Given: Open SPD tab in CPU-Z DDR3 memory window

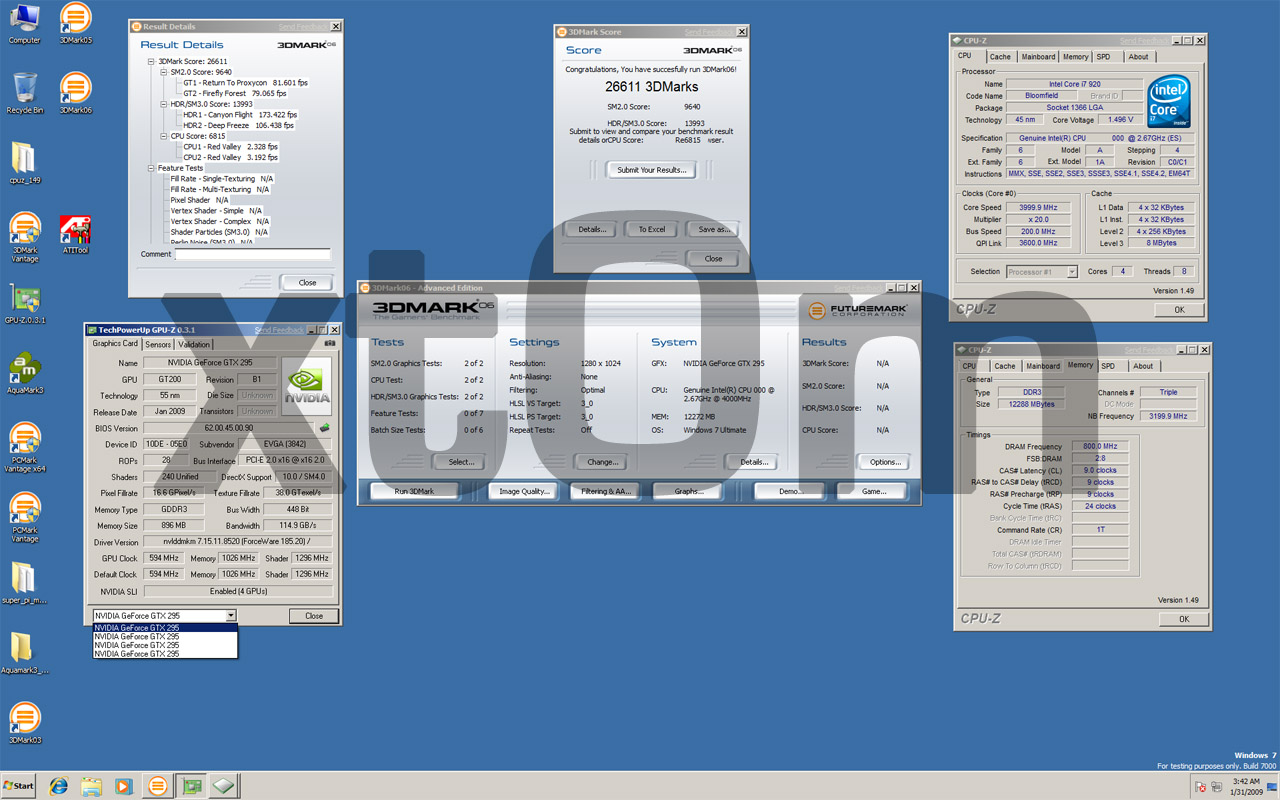Looking at the screenshot, I should coord(1108,366).
